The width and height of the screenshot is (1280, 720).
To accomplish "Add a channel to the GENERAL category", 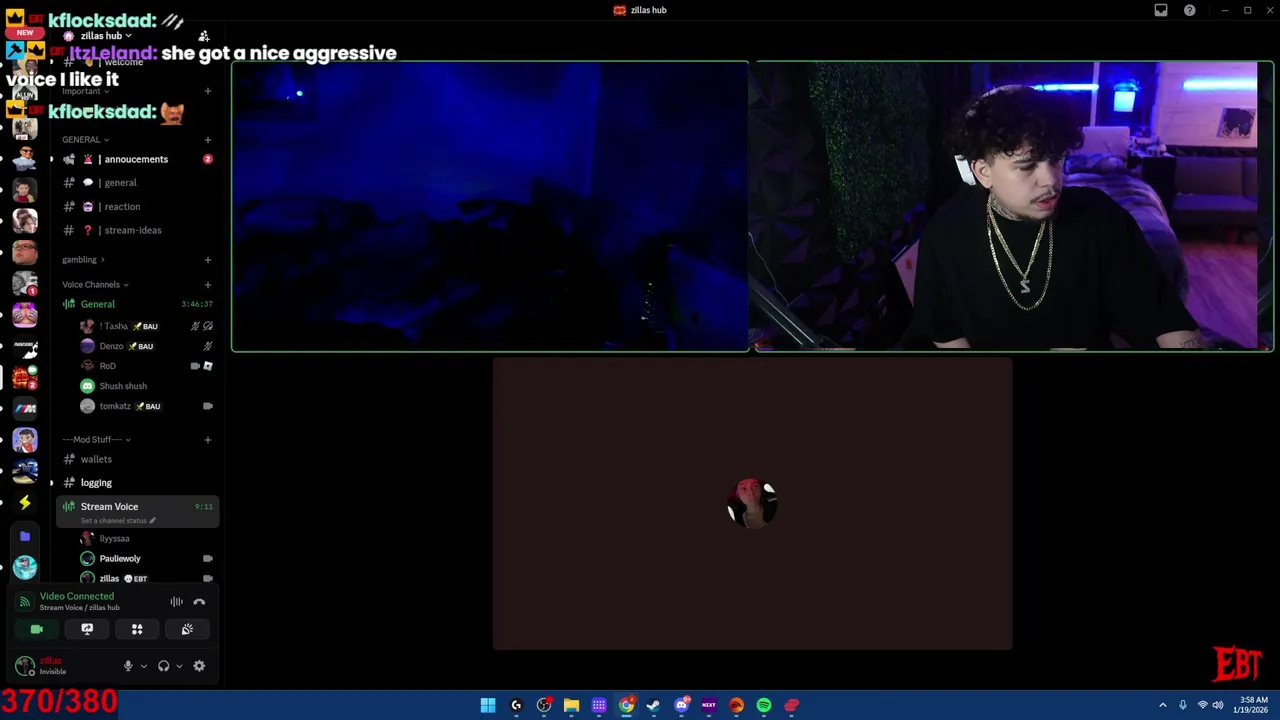I will (208, 140).
